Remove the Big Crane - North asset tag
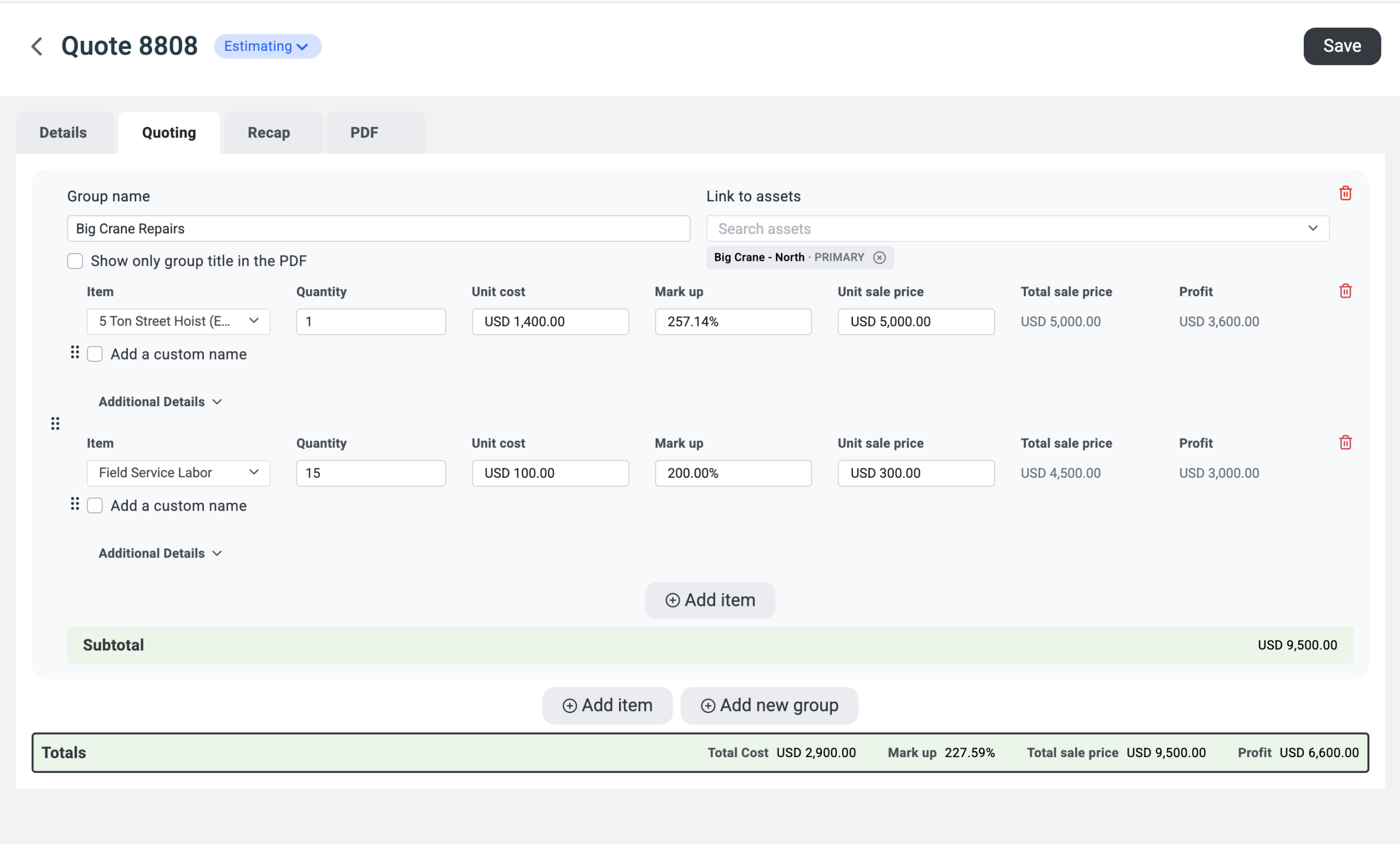1400x844 pixels. (879, 257)
